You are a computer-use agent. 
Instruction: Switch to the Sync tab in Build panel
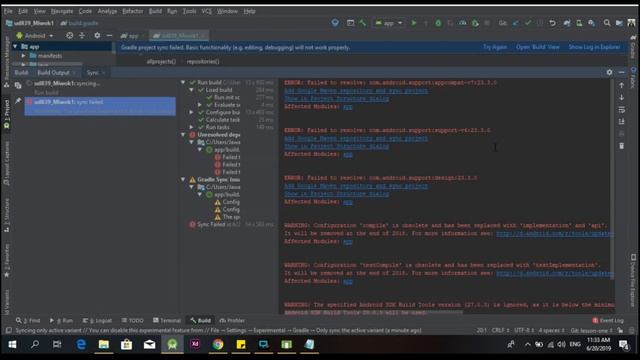tap(93, 73)
